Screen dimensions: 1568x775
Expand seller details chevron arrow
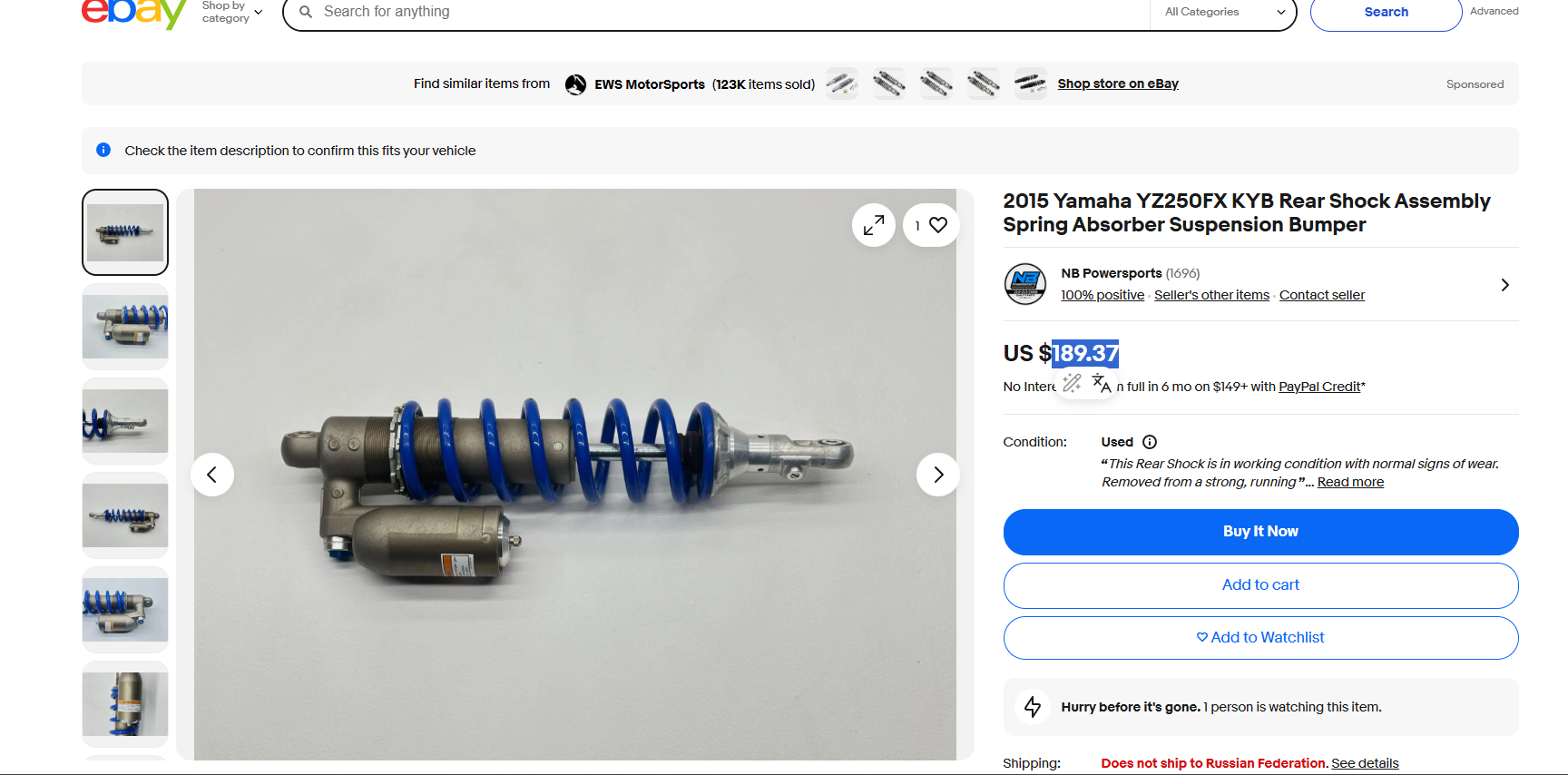1505,285
